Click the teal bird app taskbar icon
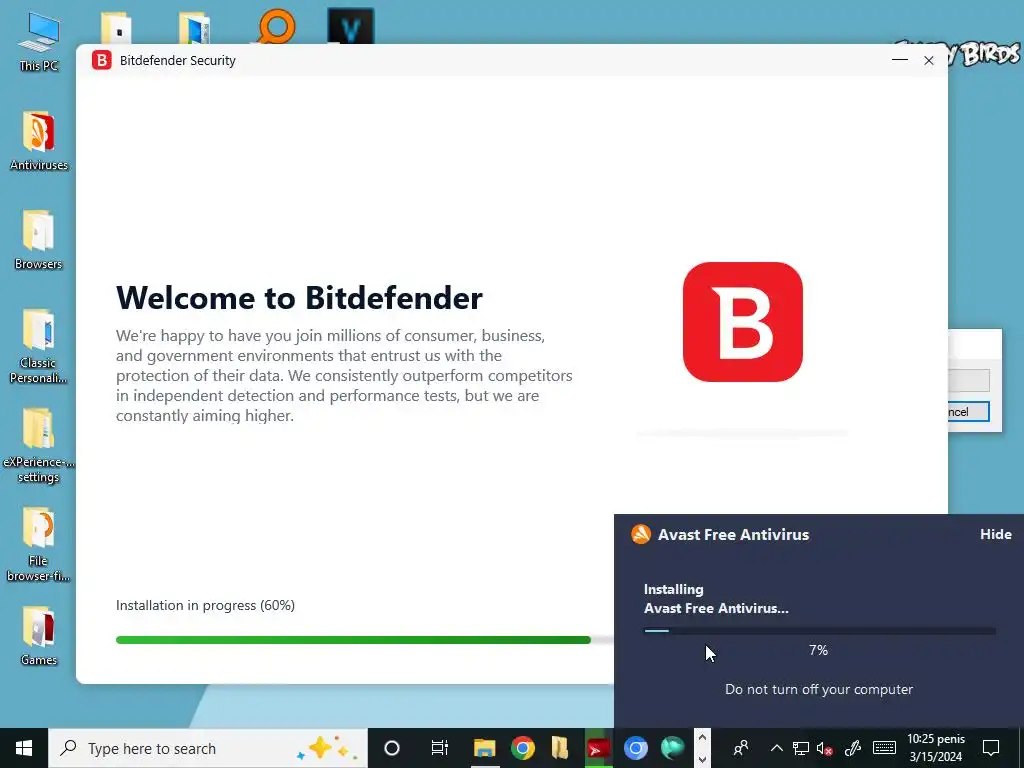 (x=672, y=748)
